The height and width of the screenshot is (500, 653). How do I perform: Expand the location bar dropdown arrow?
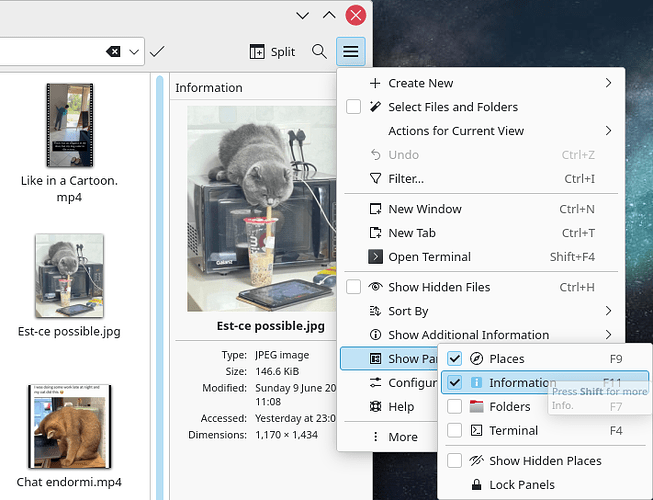[134, 51]
